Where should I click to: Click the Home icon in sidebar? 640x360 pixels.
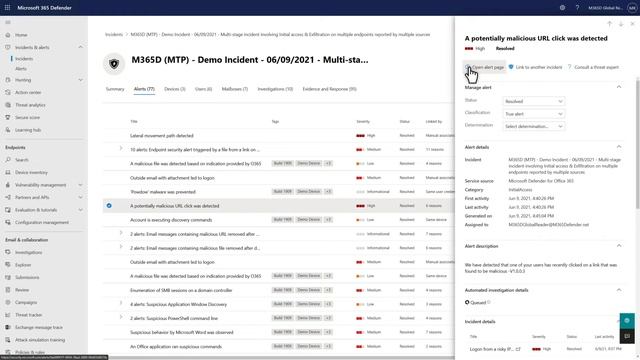8,35
